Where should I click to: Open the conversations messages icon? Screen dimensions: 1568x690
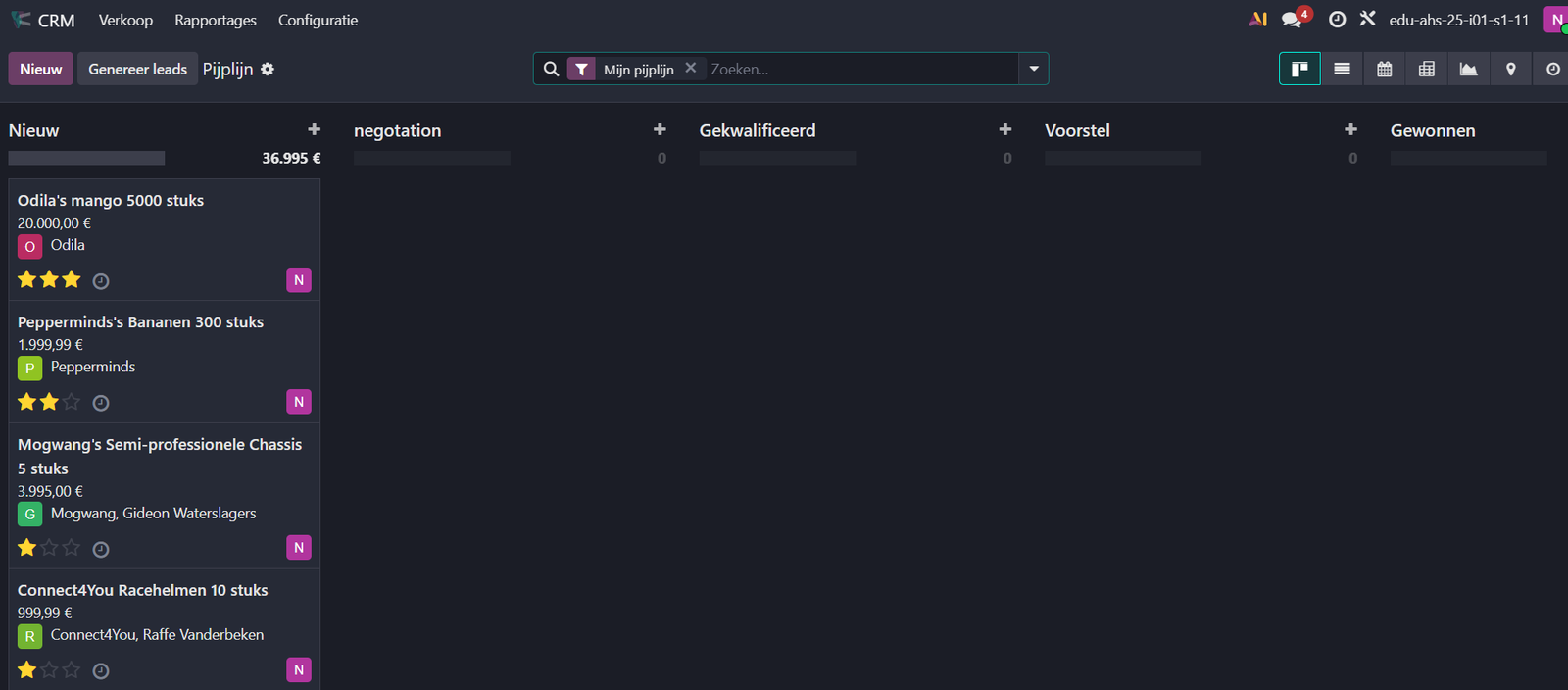tap(1293, 20)
